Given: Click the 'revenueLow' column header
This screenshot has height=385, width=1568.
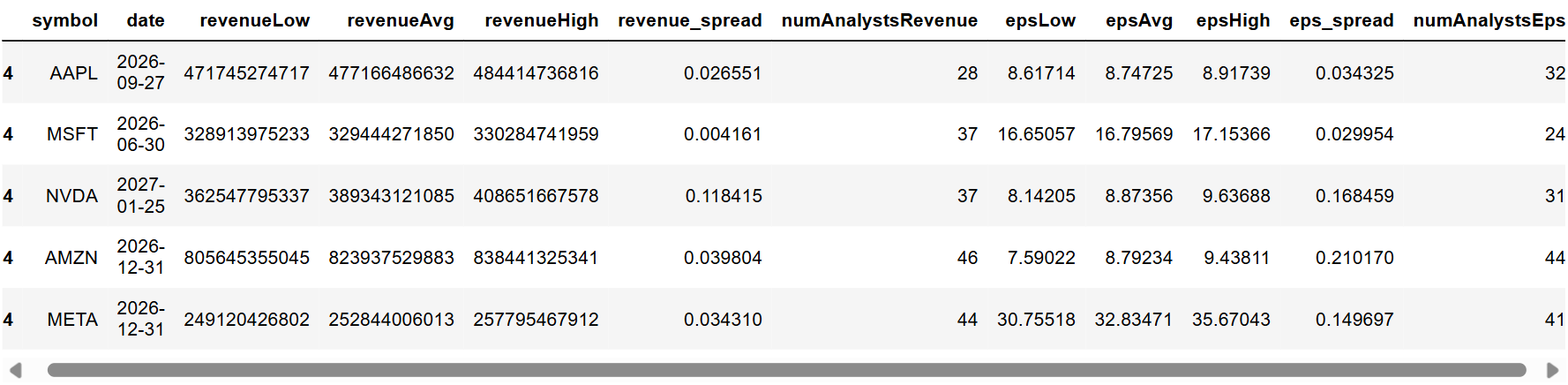Looking at the screenshot, I should [255, 20].
